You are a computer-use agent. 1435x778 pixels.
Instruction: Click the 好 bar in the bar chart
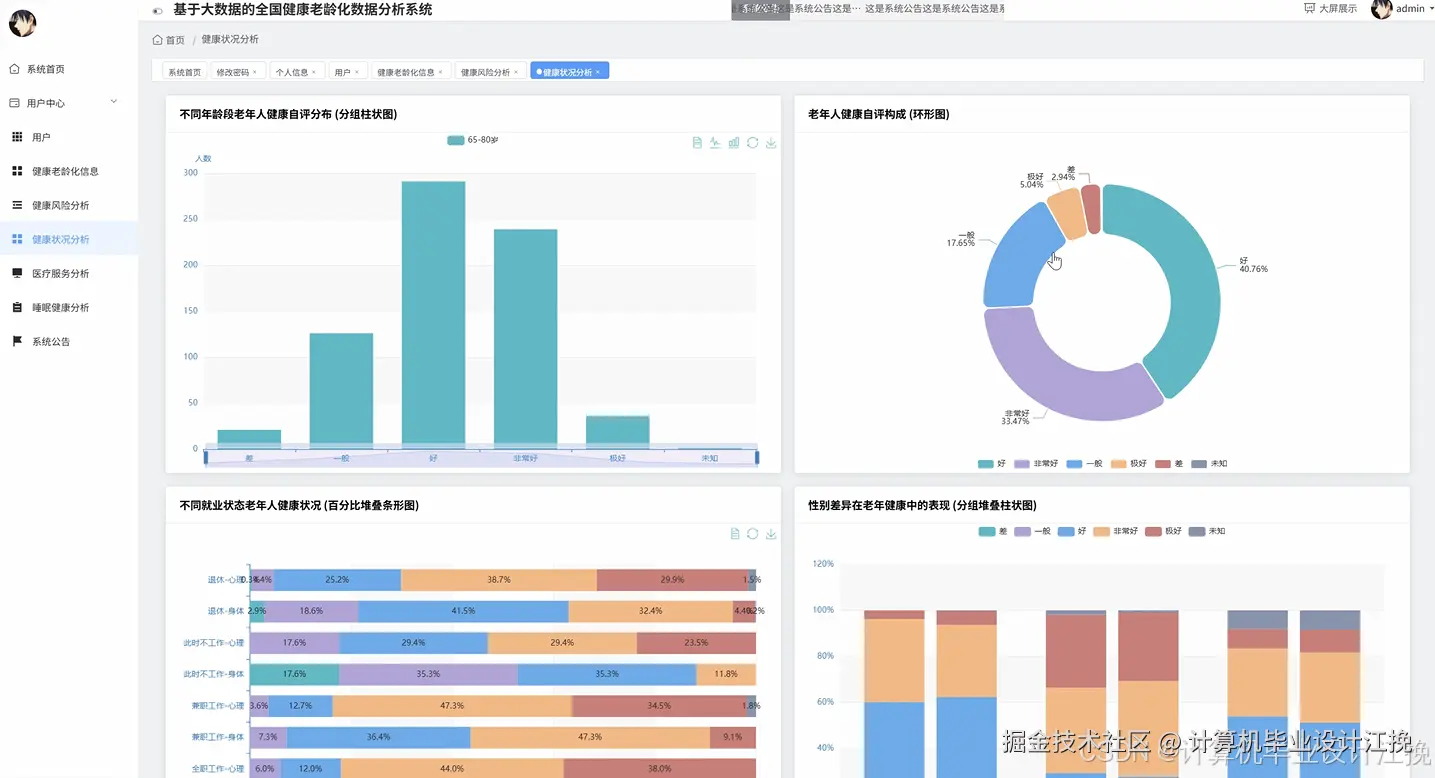tap(433, 315)
